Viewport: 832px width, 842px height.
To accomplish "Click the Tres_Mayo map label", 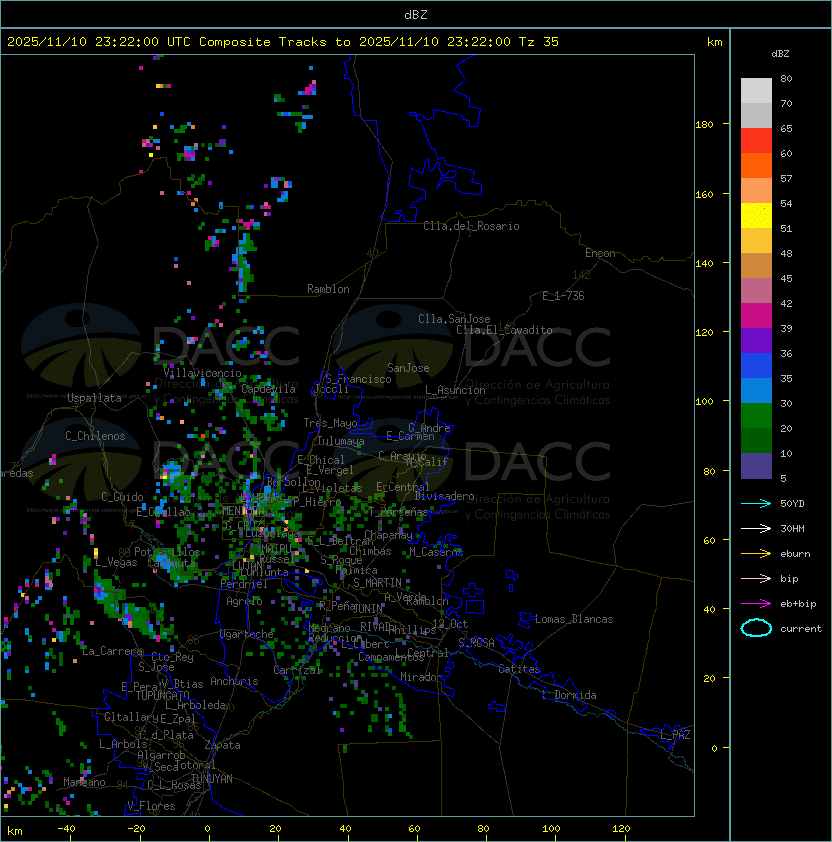I will point(330,423).
